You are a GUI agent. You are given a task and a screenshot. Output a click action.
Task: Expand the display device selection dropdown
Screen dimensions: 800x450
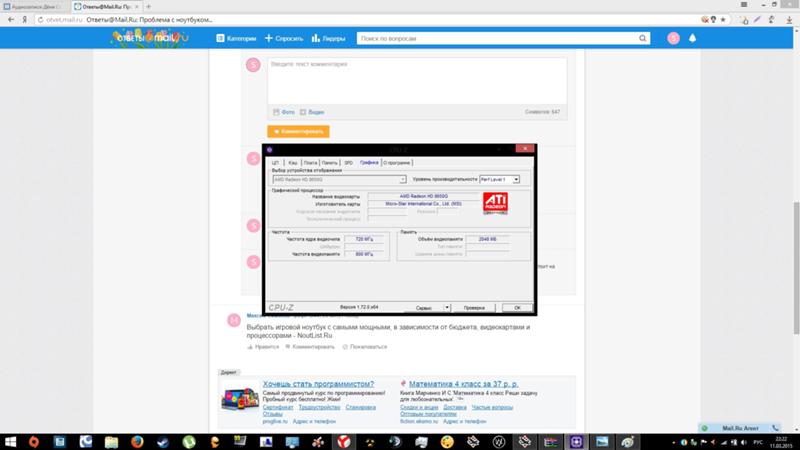[402, 180]
